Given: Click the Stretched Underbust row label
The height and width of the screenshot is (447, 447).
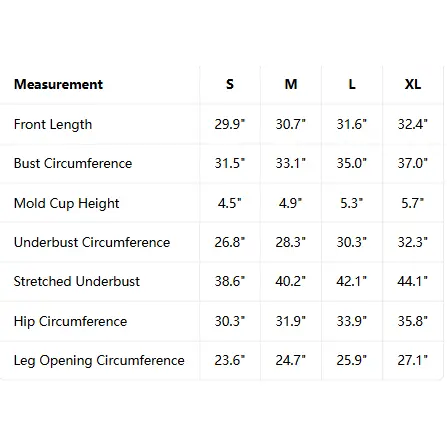Looking at the screenshot, I should click(x=77, y=281).
